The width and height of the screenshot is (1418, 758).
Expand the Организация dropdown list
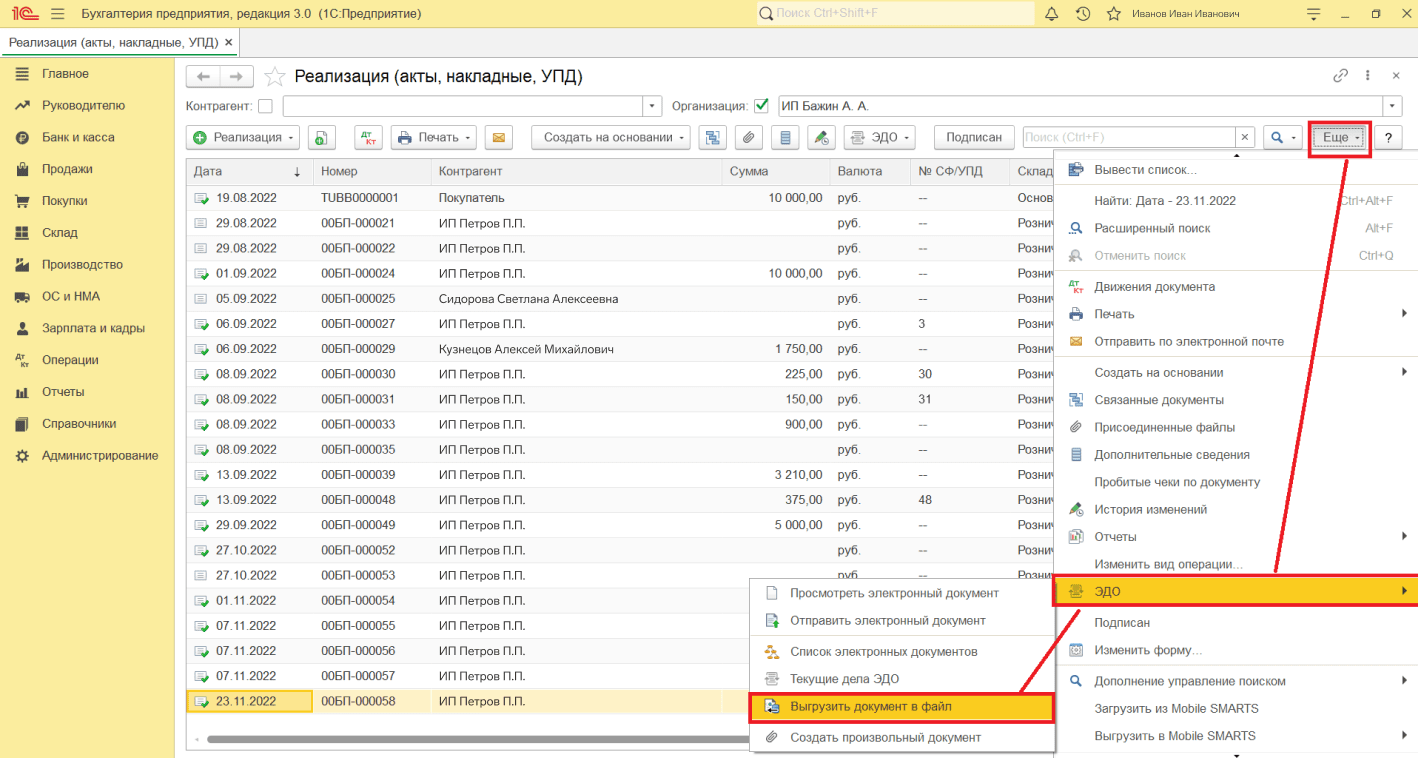click(x=1392, y=106)
